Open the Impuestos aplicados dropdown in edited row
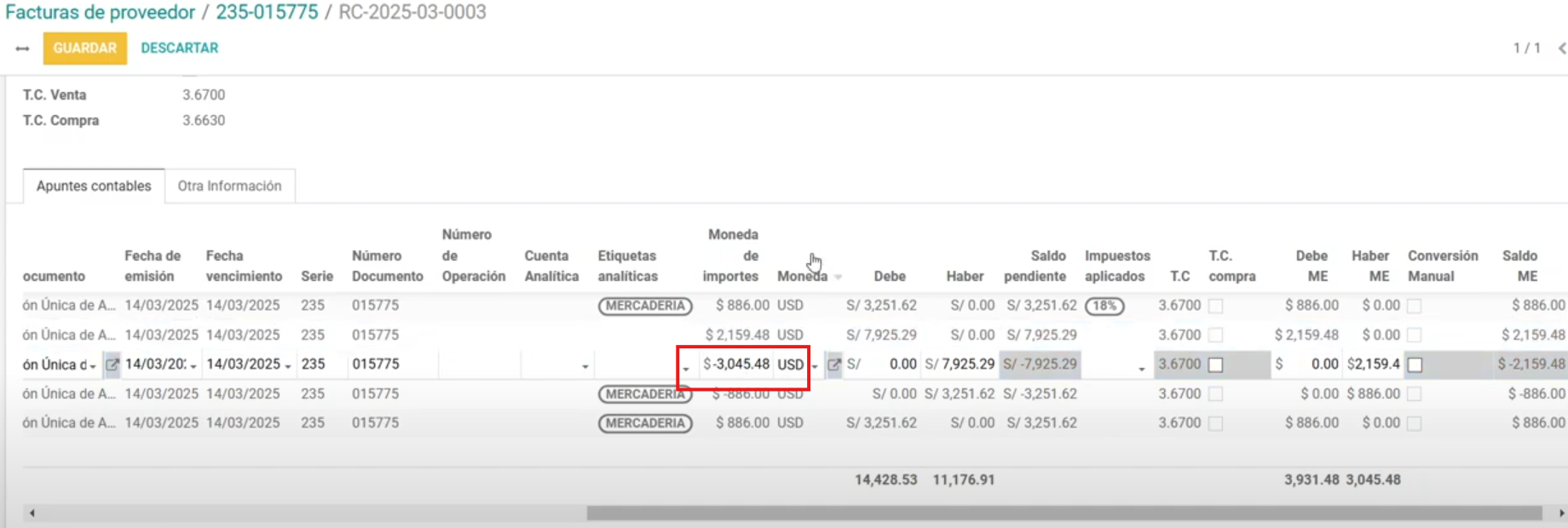The image size is (1568, 528). point(1141,368)
